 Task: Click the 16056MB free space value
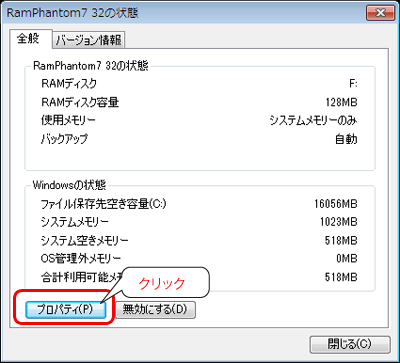point(336,204)
